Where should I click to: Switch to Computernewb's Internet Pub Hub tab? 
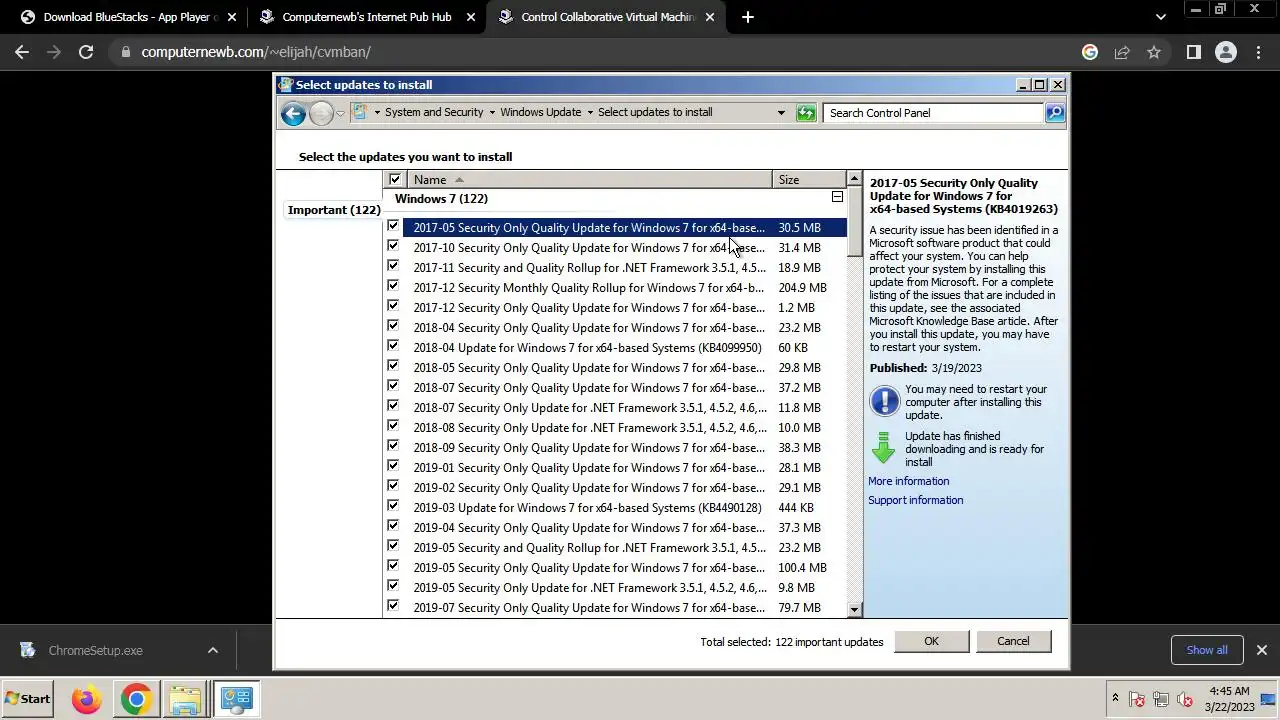coord(366,17)
